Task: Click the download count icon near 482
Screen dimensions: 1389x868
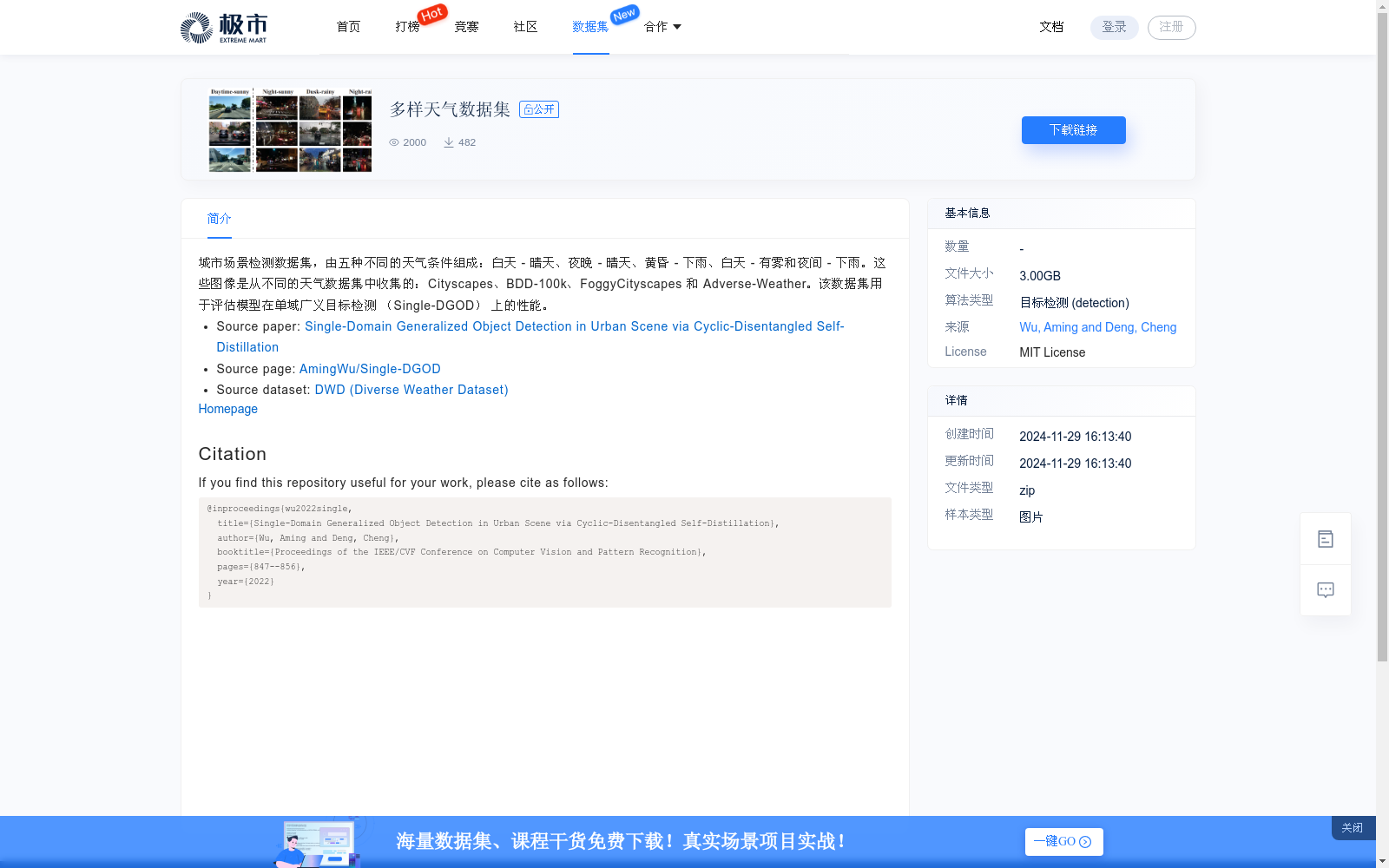Action: [x=449, y=142]
